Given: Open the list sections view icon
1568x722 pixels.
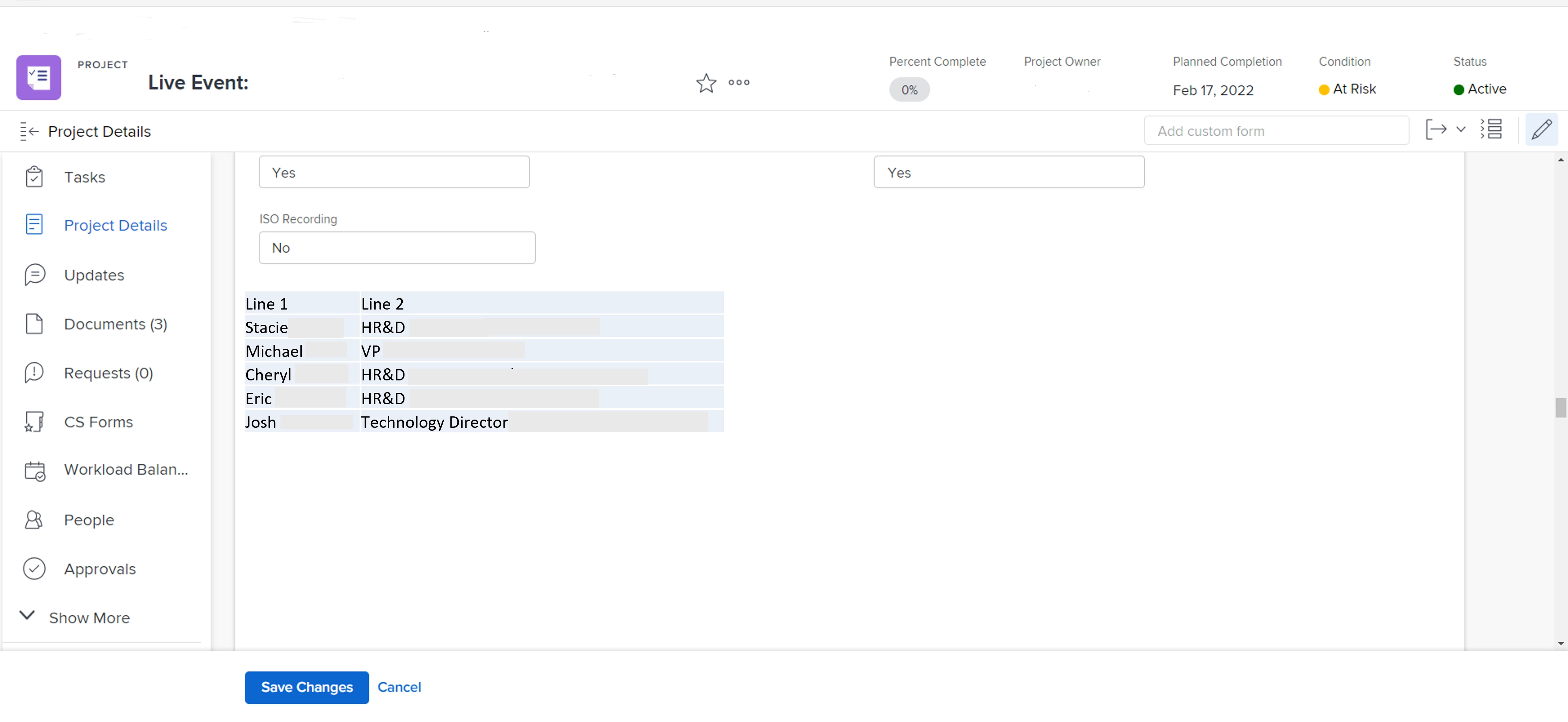Looking at the screenshot, I should [x=1491, y=130].
